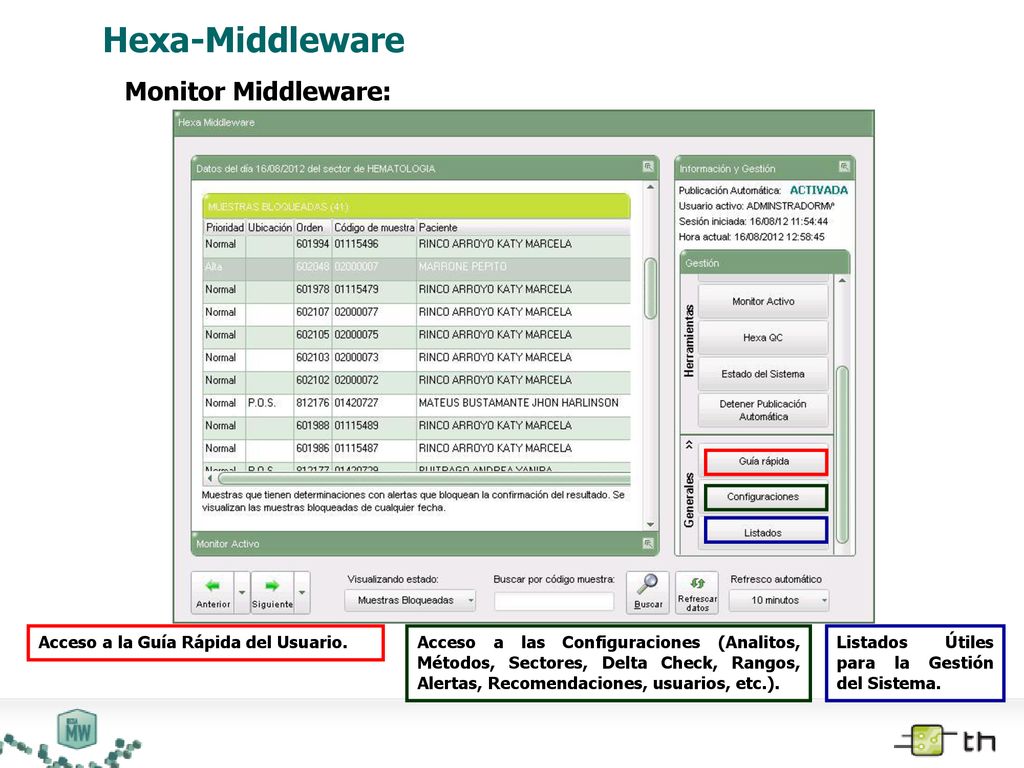
Task: Click the ACTIVADA publication status text
Action: coord(818,190)
